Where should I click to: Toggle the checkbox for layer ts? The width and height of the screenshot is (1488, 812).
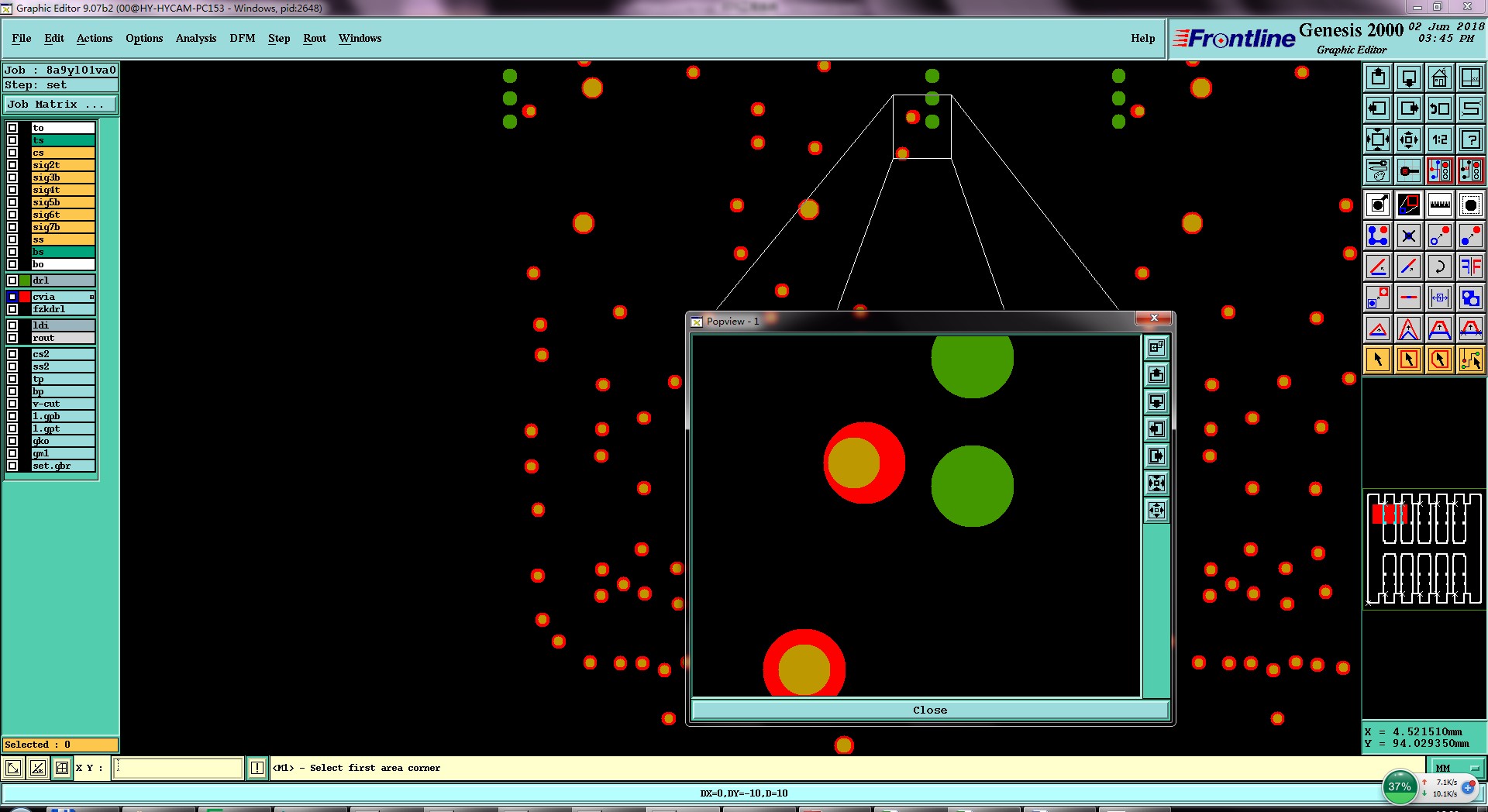(12, 140)
